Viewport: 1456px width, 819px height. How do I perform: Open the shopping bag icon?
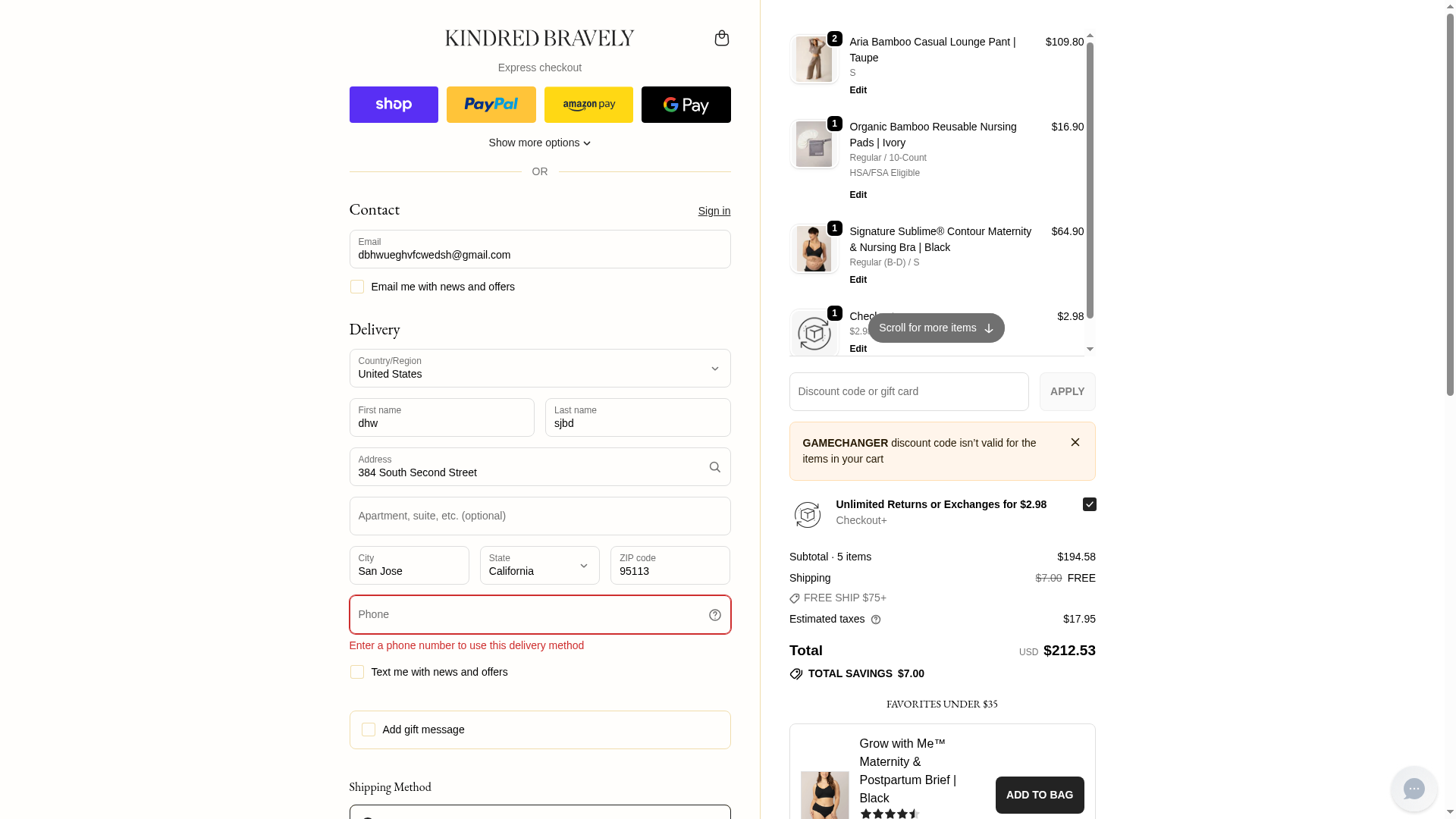coord(721,38)
